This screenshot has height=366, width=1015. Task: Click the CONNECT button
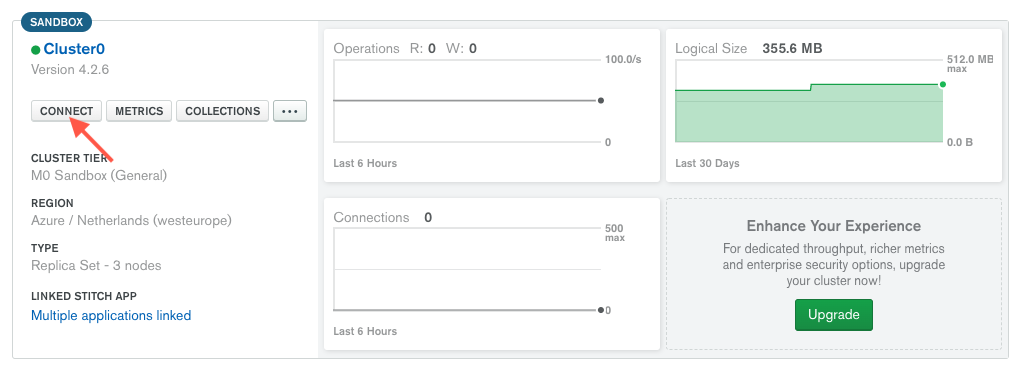67,111
